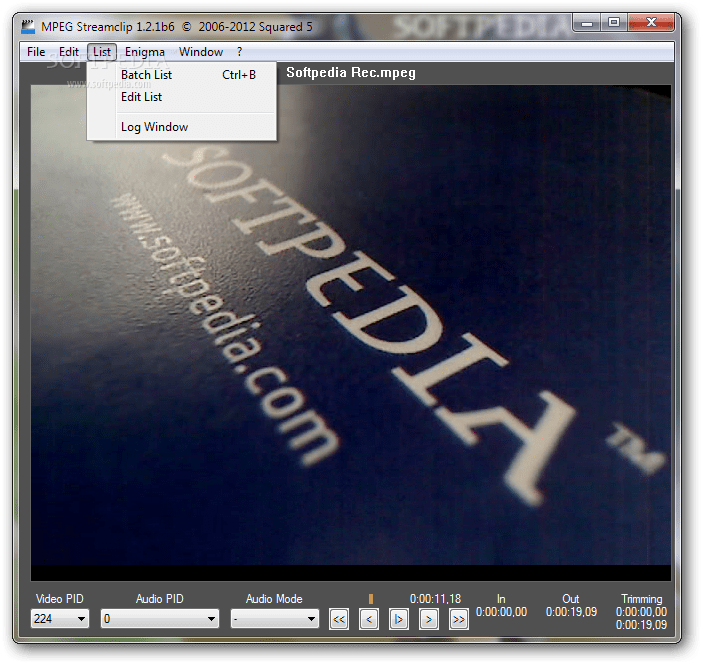Expand the Audio PID dropdown

(160, 619)
